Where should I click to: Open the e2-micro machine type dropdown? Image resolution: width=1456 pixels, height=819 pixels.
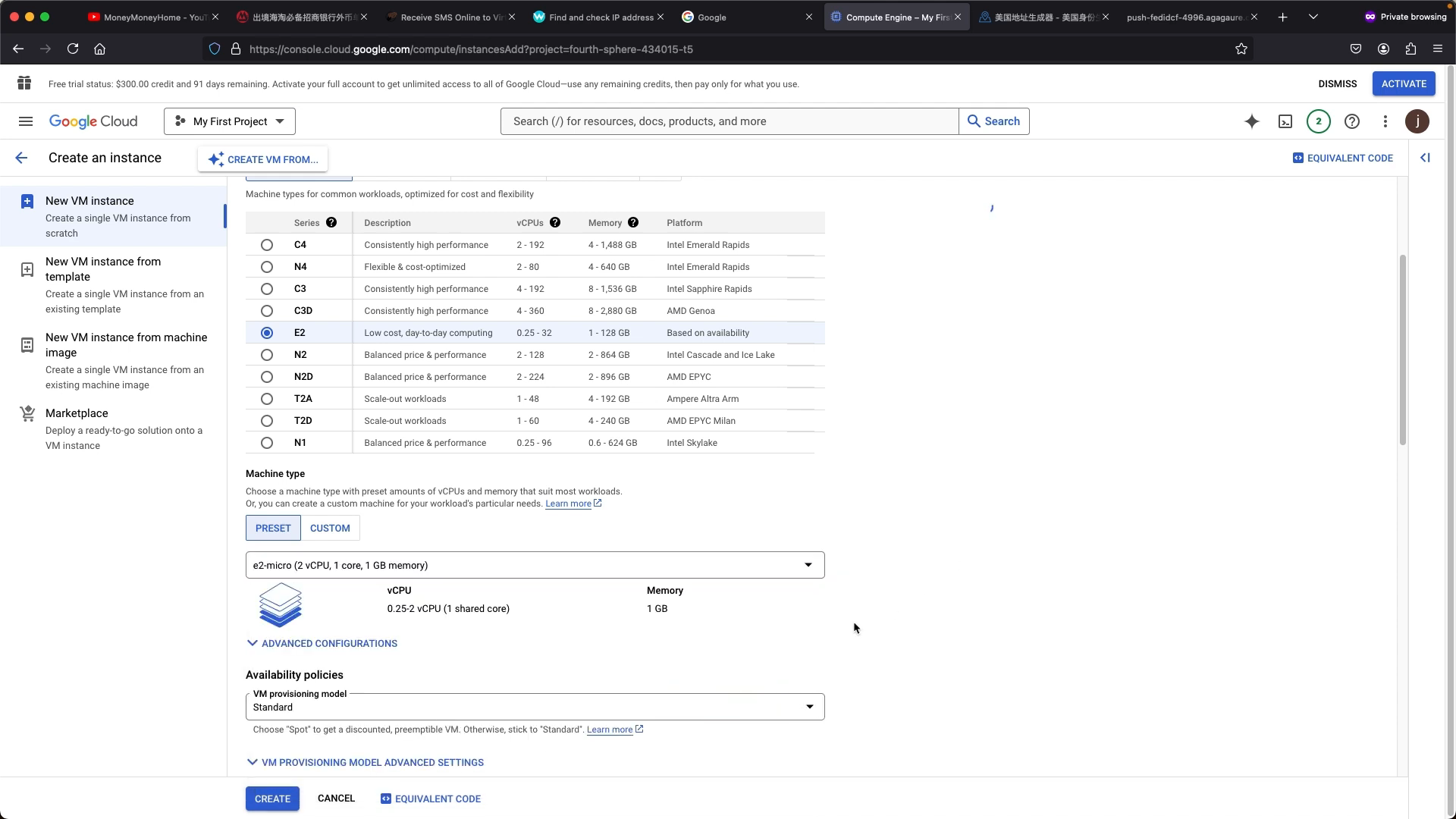[535, 565]
